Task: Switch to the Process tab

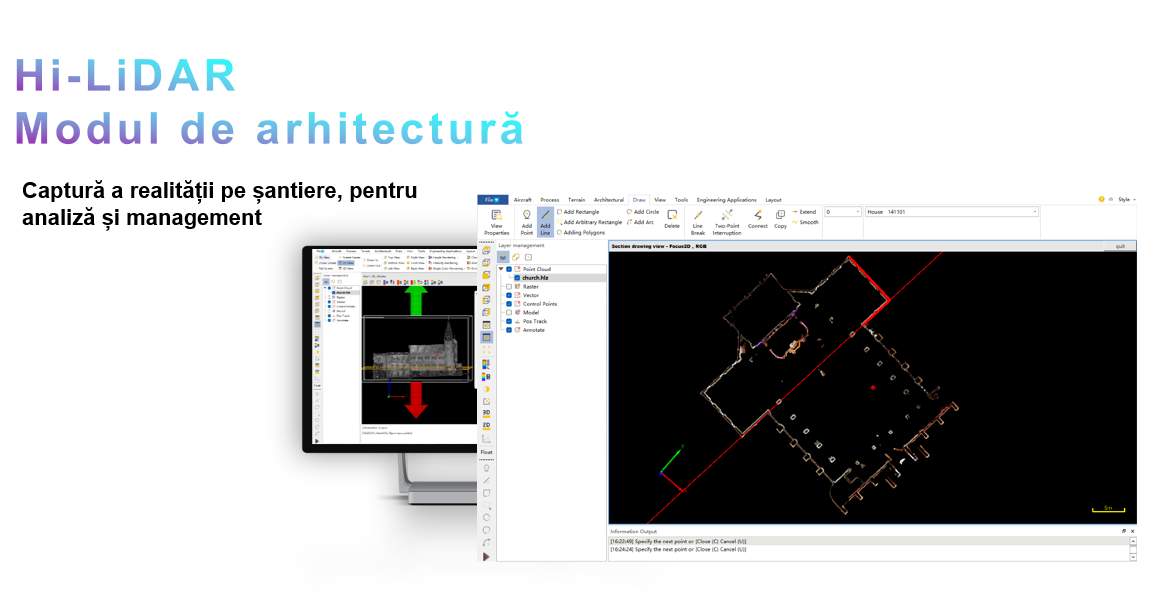Action: [x=550, y=200]
